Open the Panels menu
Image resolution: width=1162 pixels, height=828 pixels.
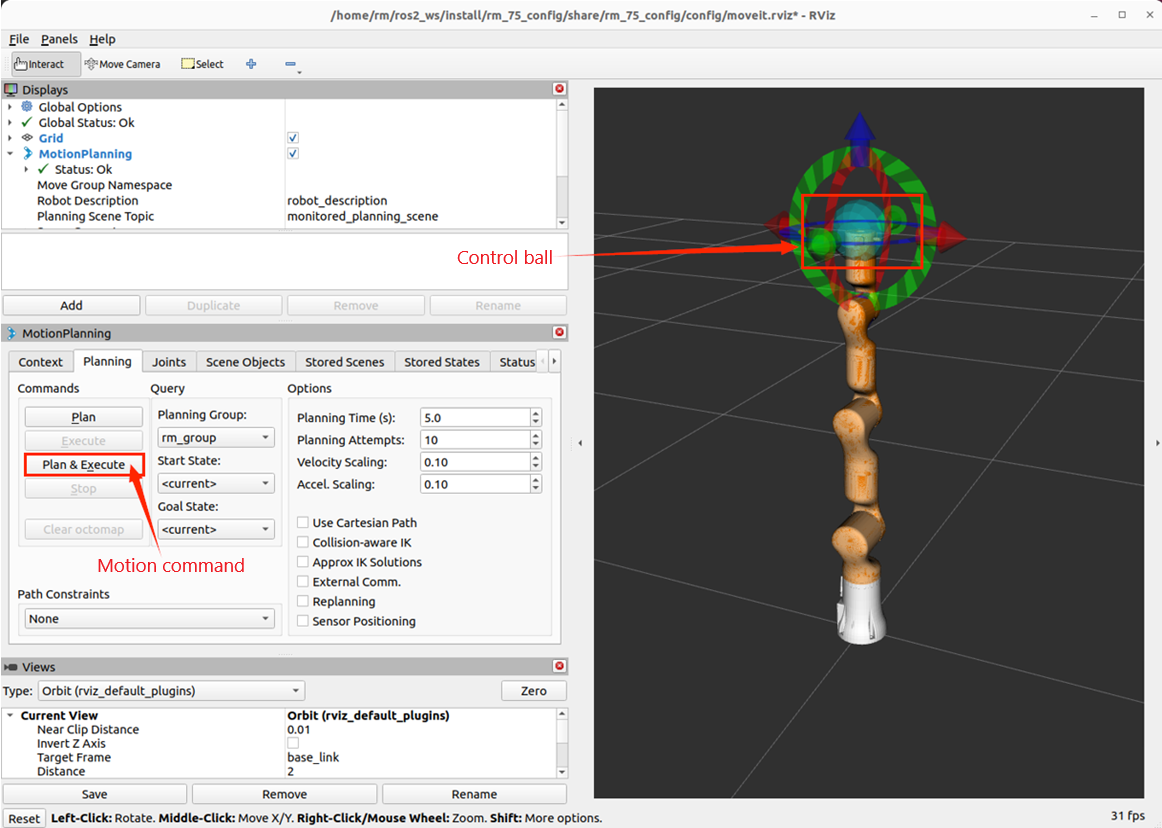pyautogui.click(x=59, y=39)
